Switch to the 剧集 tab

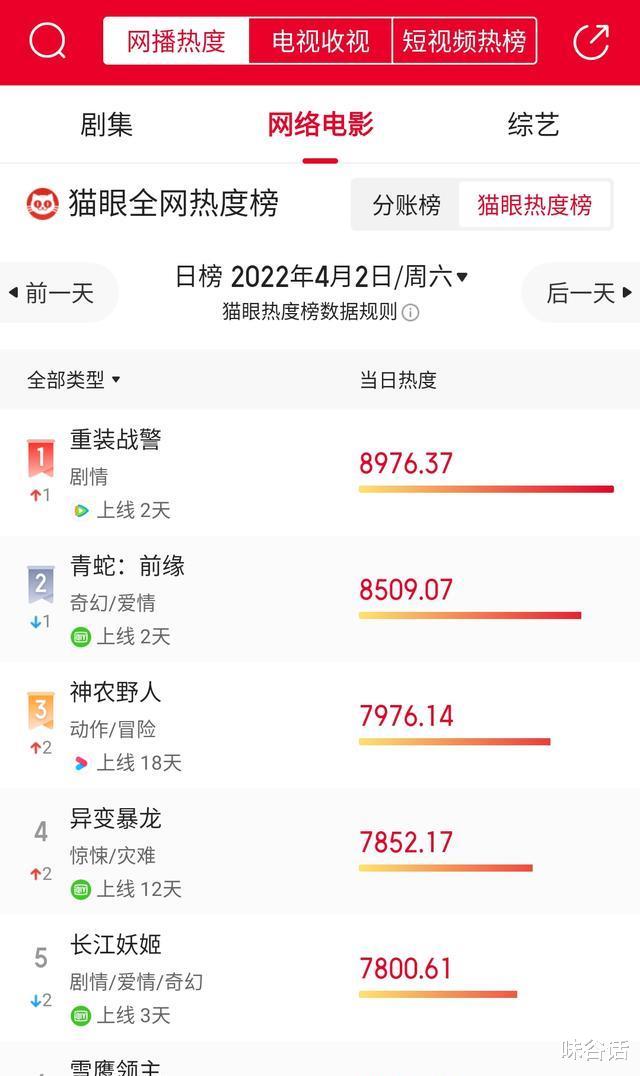[106, 125]
